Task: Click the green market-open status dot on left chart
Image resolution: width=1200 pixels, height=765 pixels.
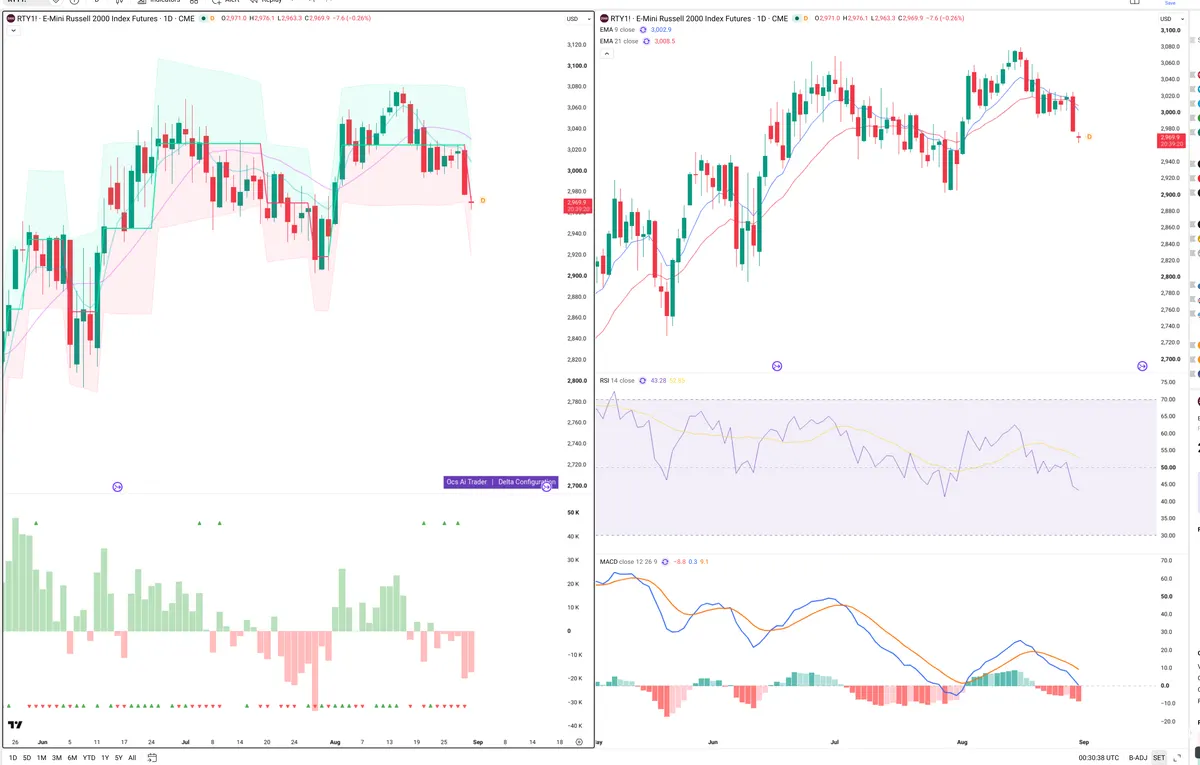Action: [204, 18]
